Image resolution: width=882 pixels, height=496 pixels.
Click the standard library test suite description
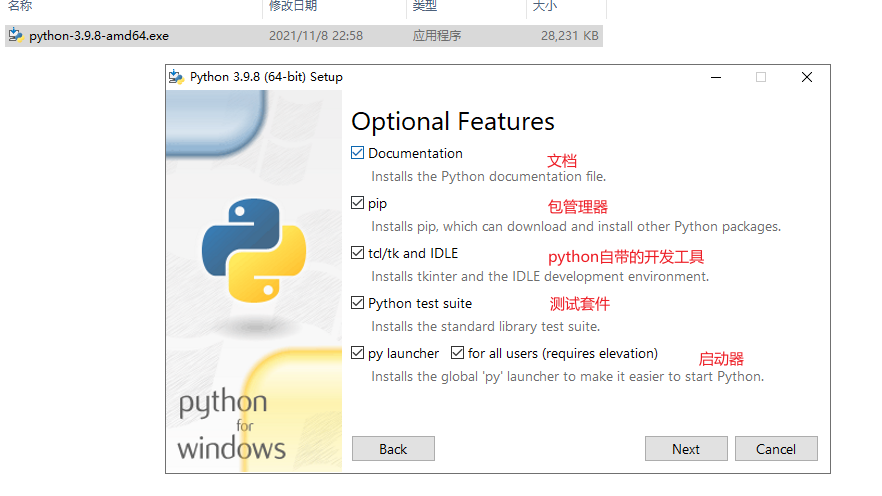coord(485,327)
